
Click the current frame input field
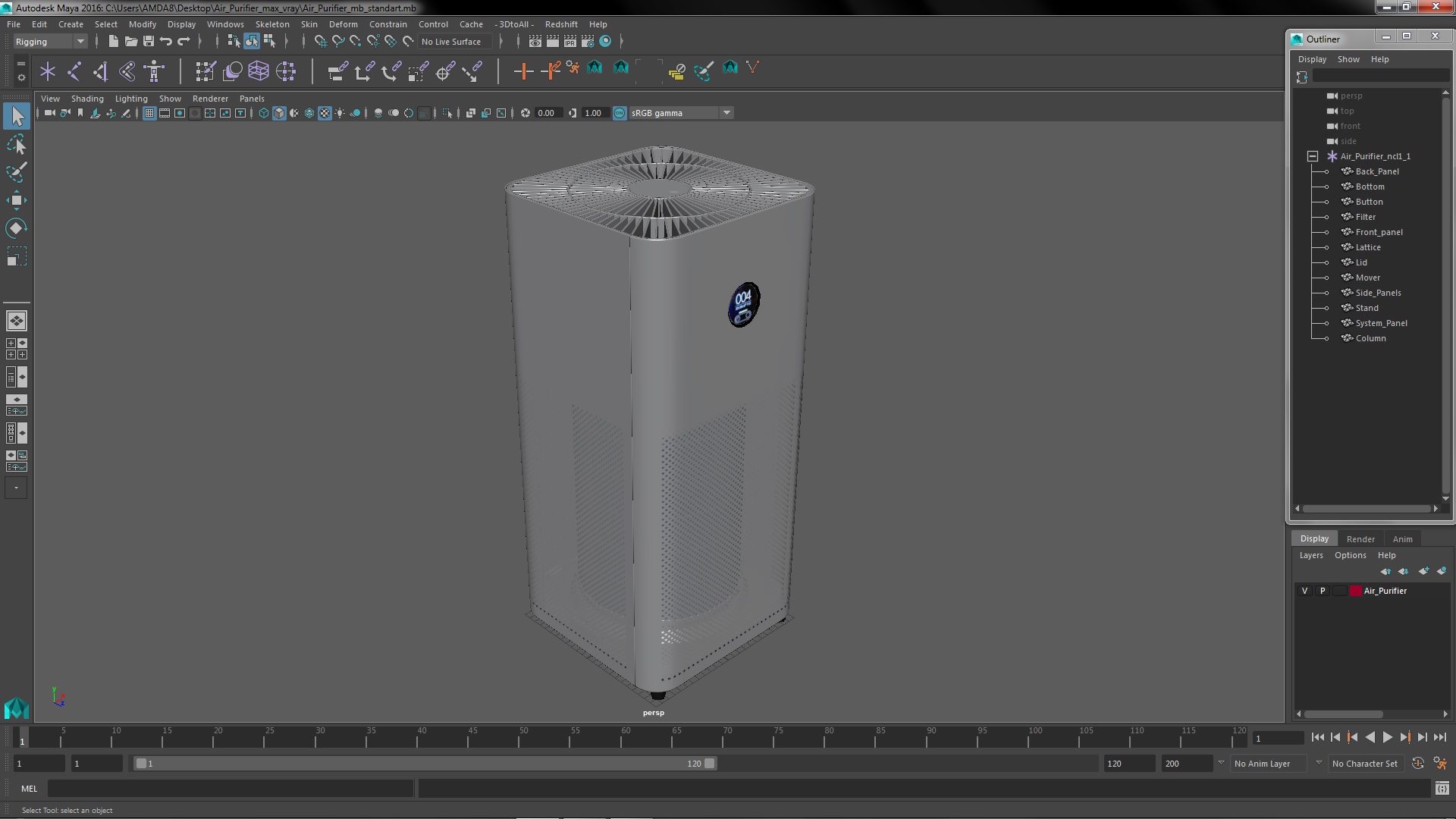(x=1278, y=738)
